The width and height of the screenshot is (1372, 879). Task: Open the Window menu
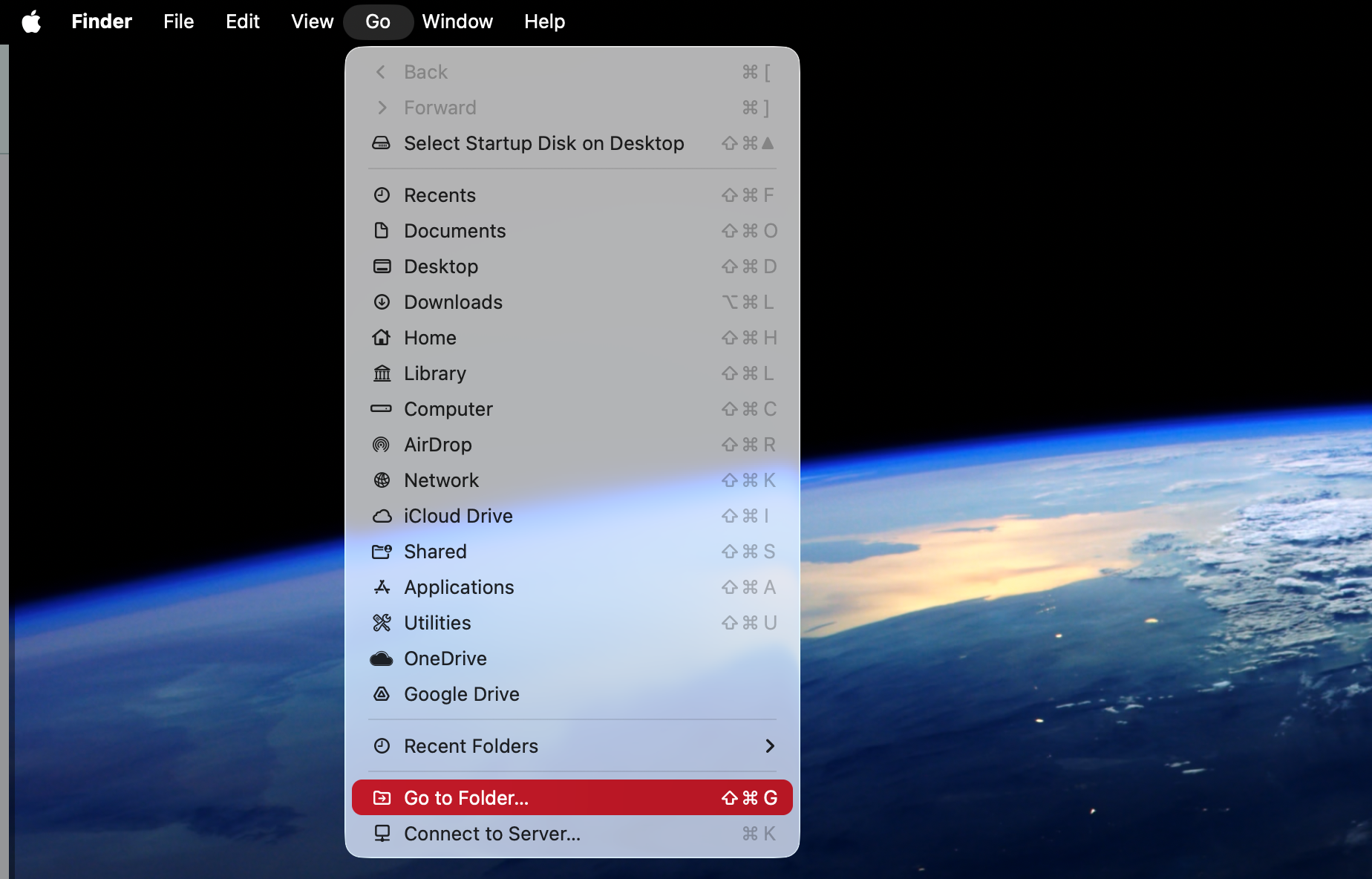[x=457, y=22]
